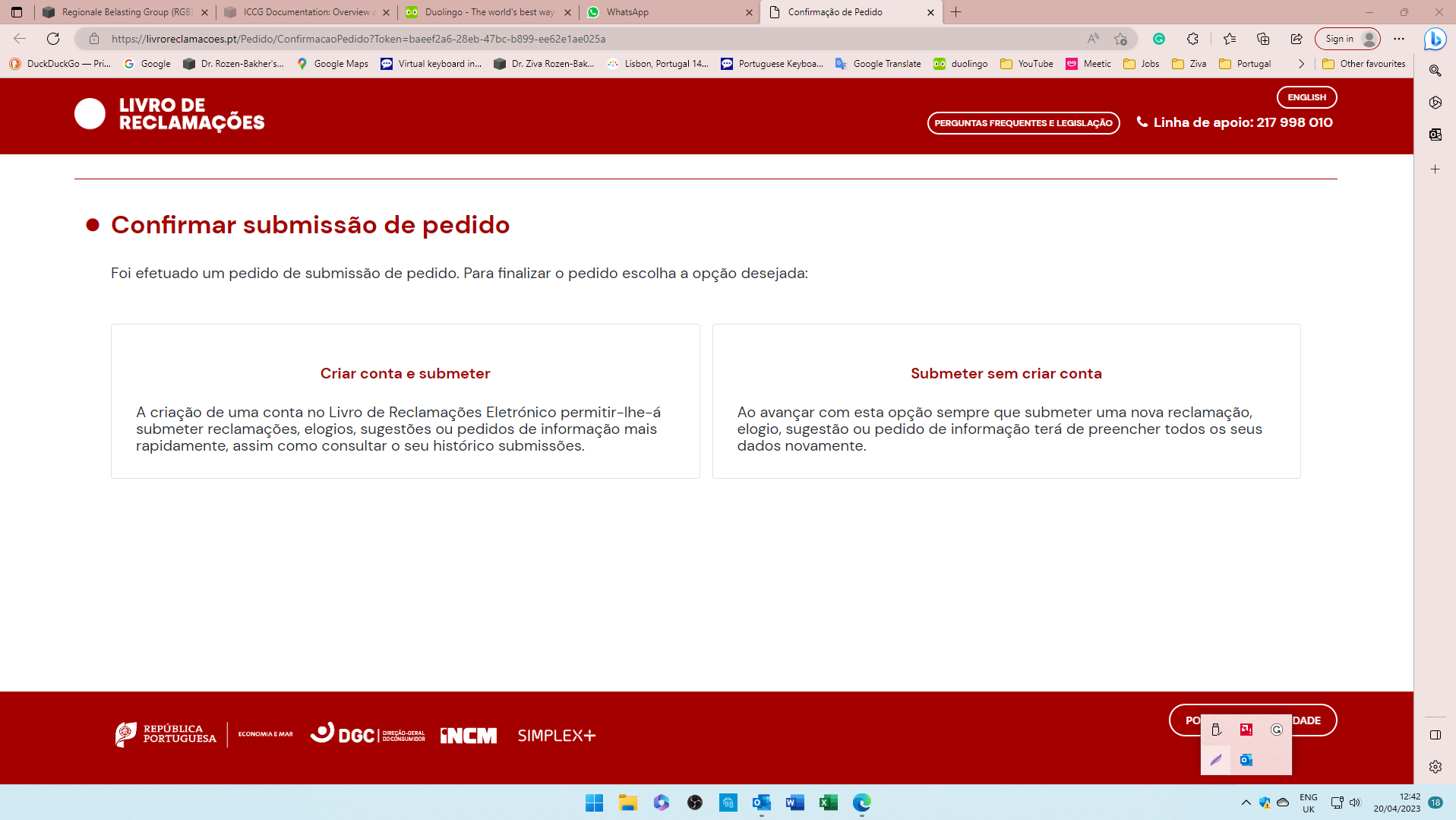
Task: Close the Confirmação de Pedido tab
Action: coord(930,12)
